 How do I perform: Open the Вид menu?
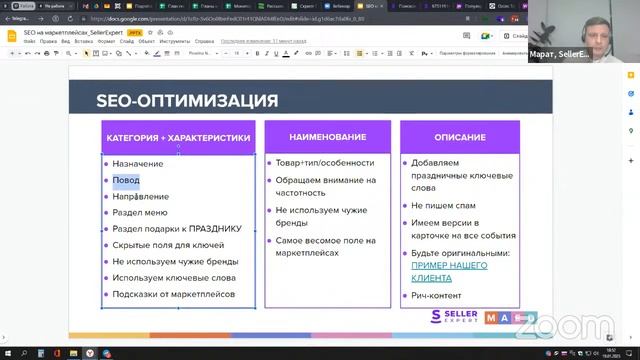66,41
